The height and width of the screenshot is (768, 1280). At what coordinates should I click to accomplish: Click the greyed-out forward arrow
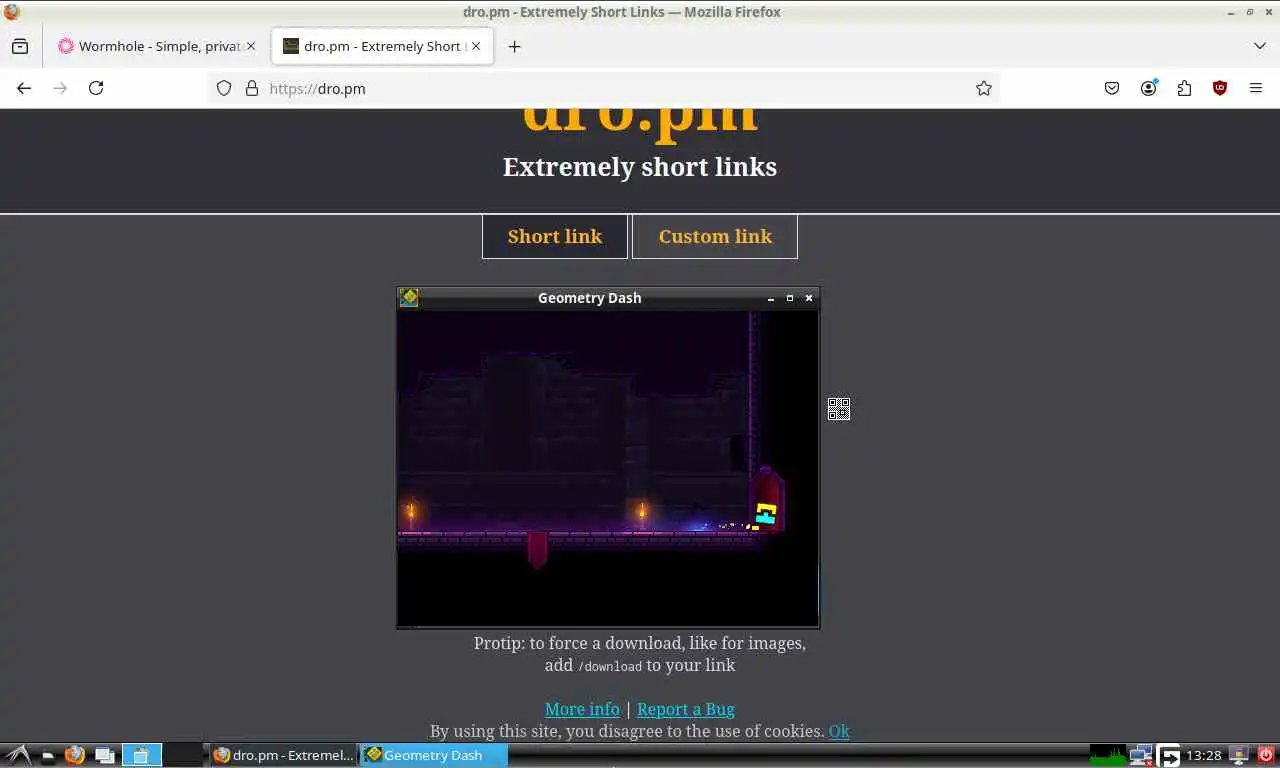tap(60, 88)
